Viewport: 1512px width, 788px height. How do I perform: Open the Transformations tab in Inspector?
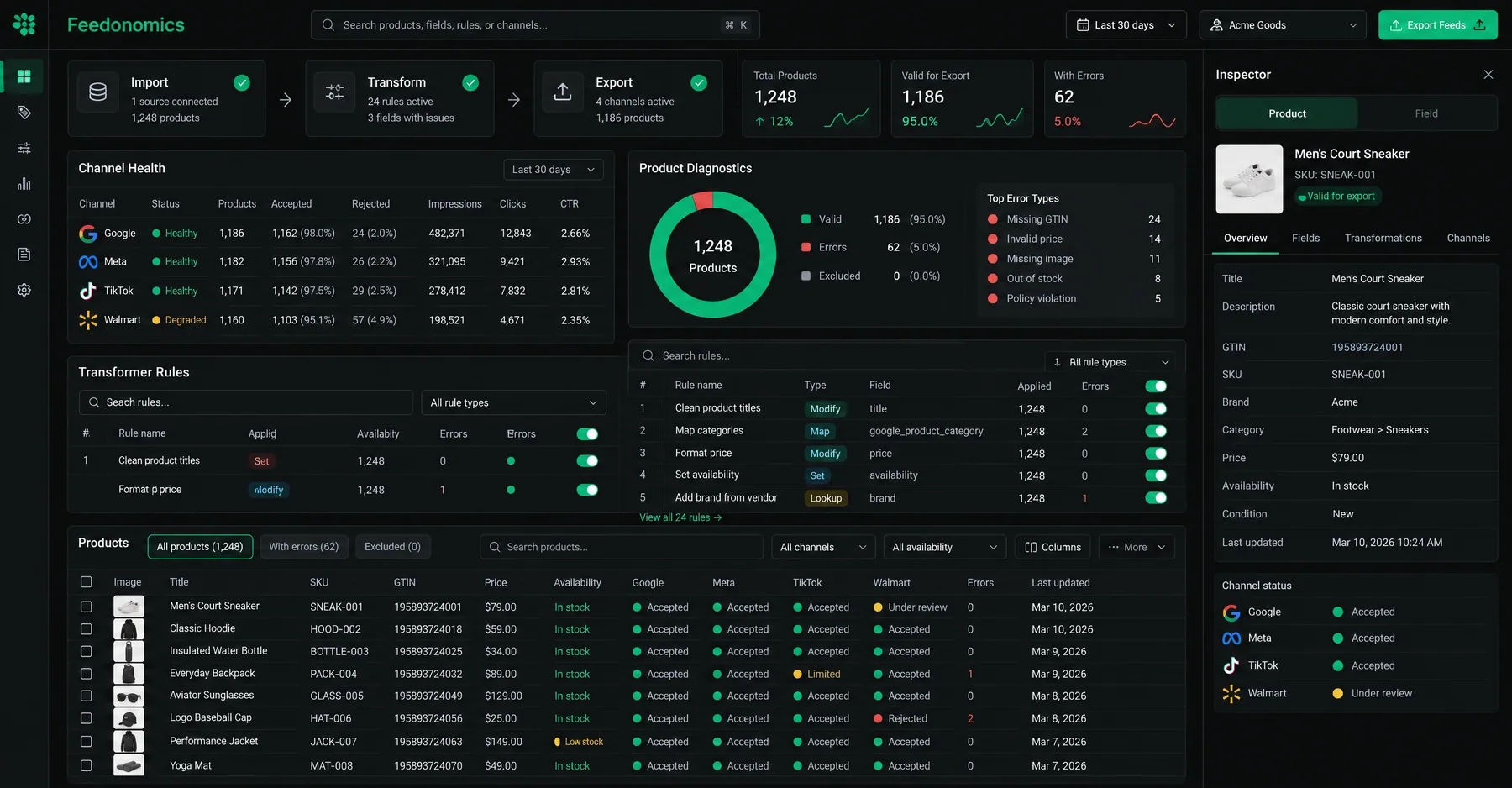(1383, 239)
